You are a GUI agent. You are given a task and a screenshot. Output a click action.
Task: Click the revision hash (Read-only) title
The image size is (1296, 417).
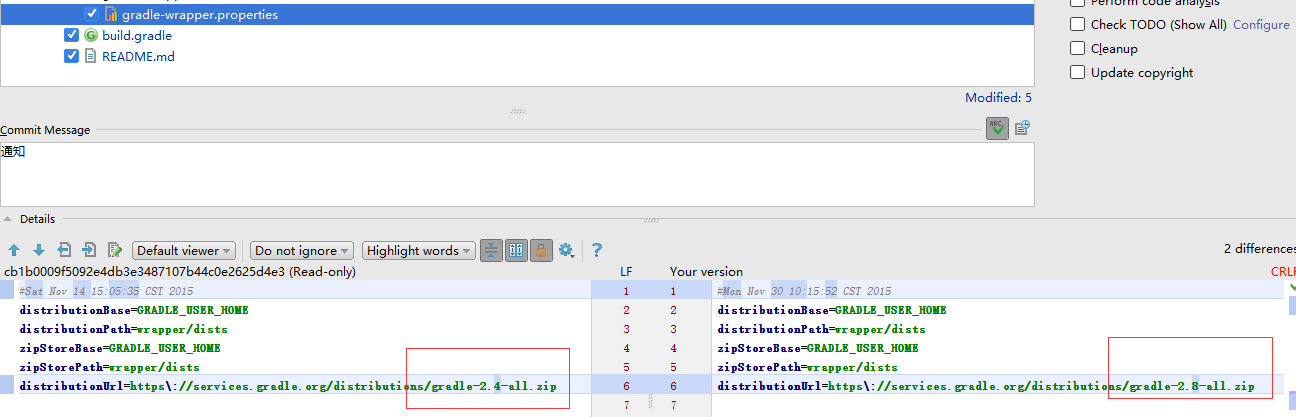180,271
